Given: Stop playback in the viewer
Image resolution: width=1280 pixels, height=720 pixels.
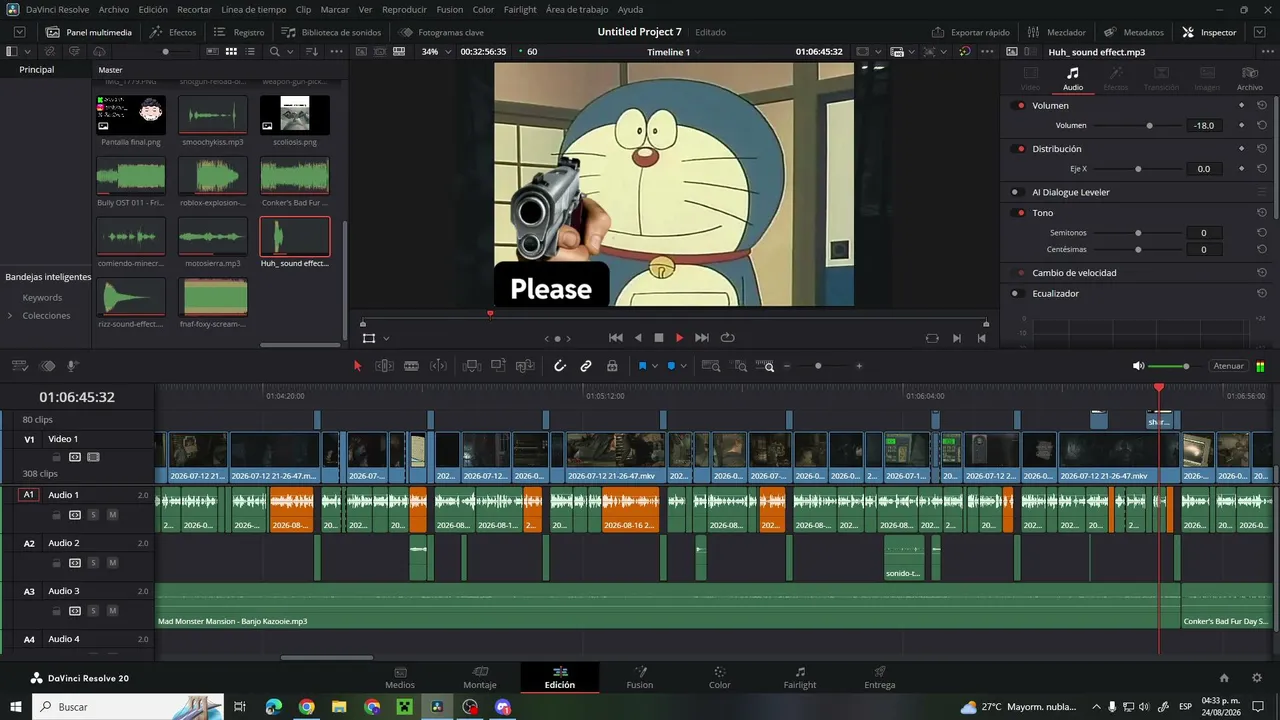Looking at the screenshot, I should (659, 338).
